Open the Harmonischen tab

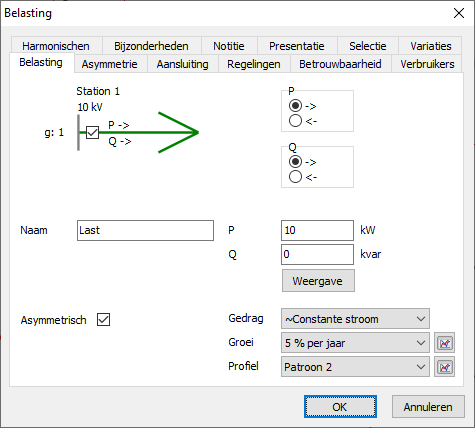(56, 46)
